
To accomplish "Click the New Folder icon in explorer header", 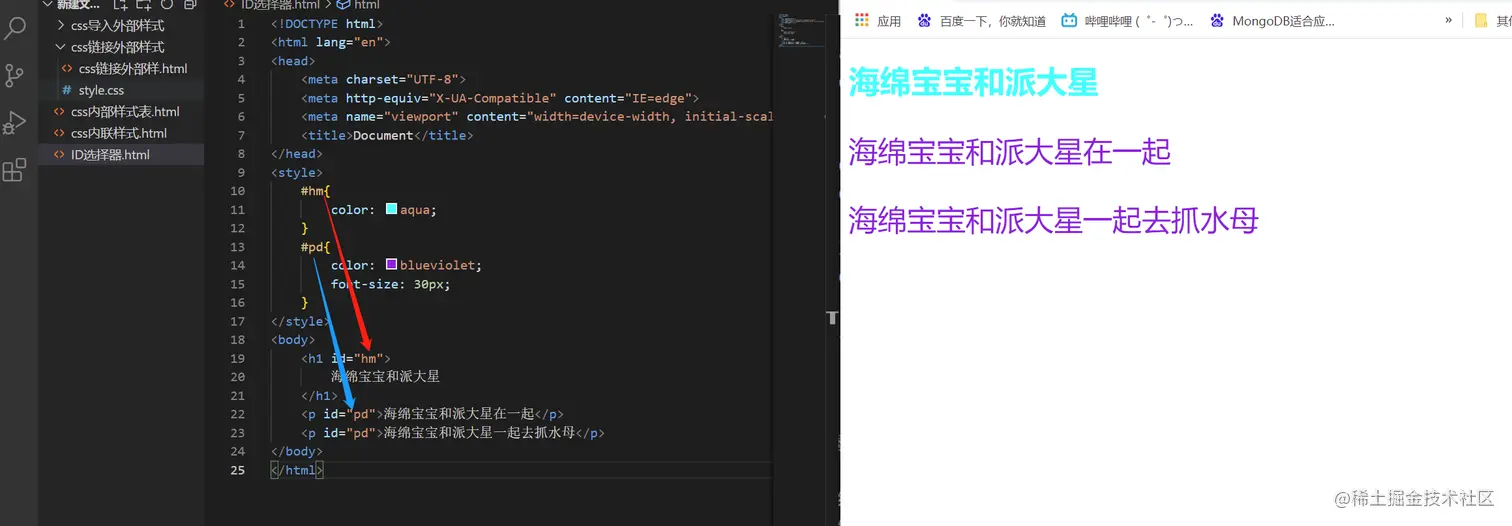I will click(x=144, y=5).
